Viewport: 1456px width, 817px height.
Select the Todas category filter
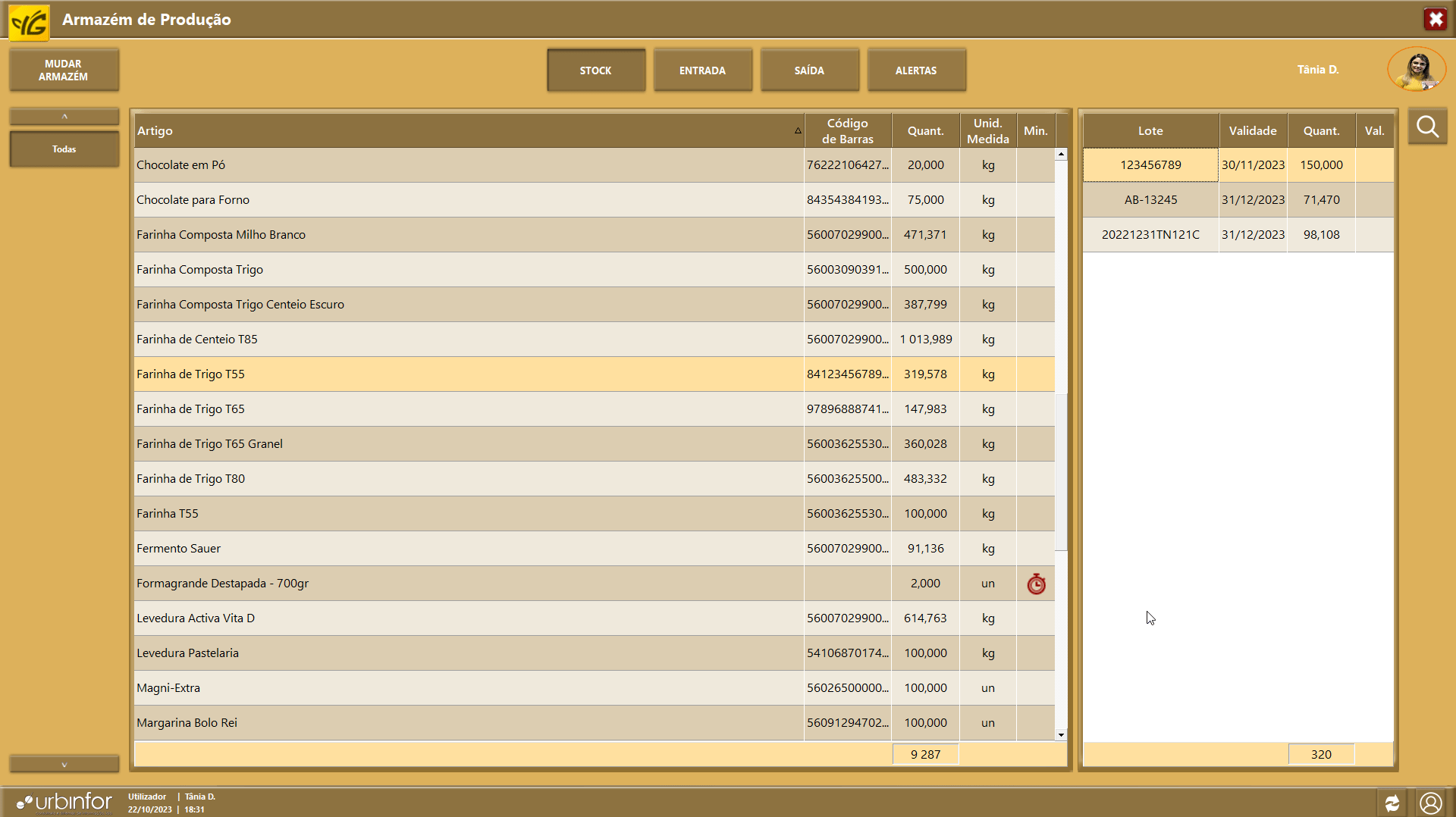click(64, 149)
